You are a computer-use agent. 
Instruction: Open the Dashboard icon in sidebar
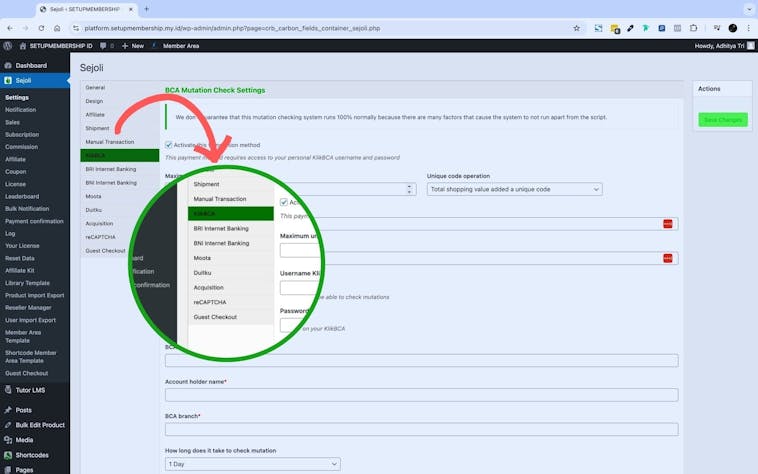coord(8,65)
